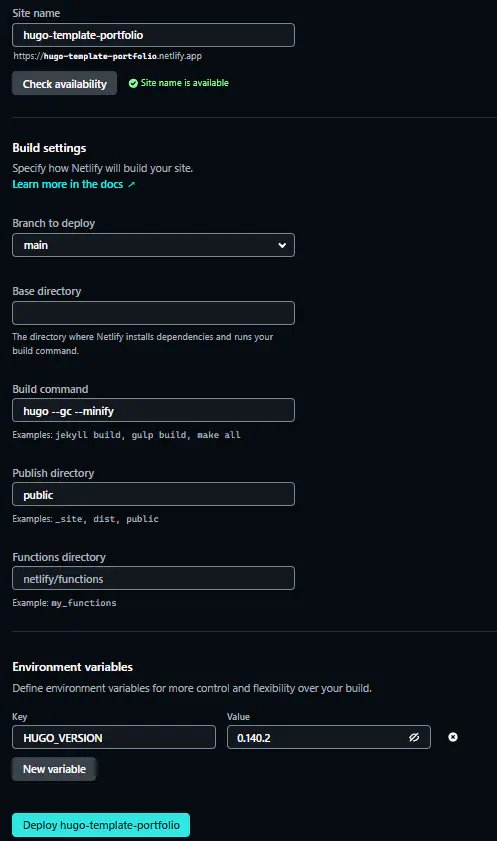The height and width of the screenshot is (841, 497).
Task: Open the Branch to deploy dropdown showing main
Action: point(153,245)
